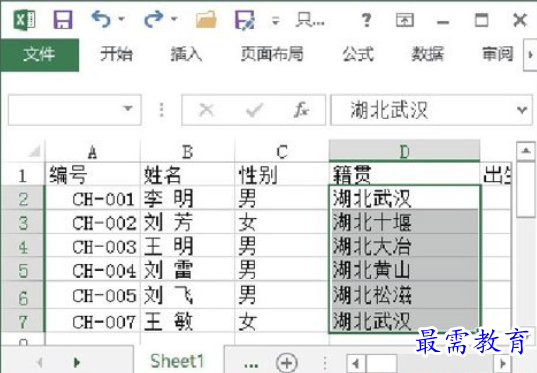Switch to the 公式 ribbon tab
The image size is (537, 373).
point(358,54)
